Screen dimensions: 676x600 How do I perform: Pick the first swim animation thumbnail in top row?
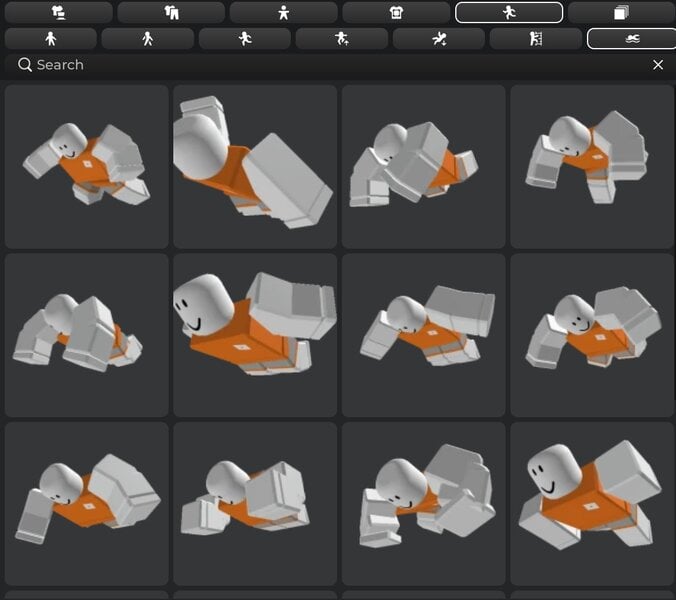click(x=87, y=166)
